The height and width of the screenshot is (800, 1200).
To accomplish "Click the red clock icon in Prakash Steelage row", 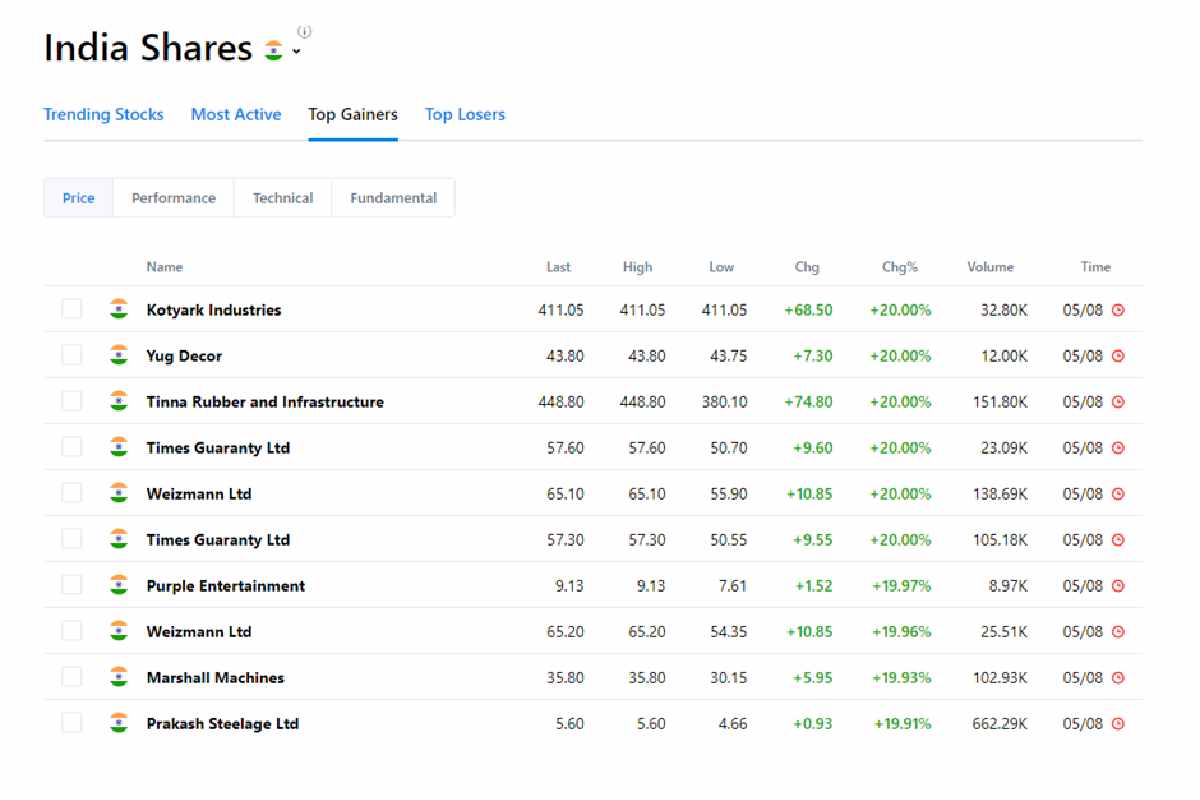I will [x=1118, y=724].
